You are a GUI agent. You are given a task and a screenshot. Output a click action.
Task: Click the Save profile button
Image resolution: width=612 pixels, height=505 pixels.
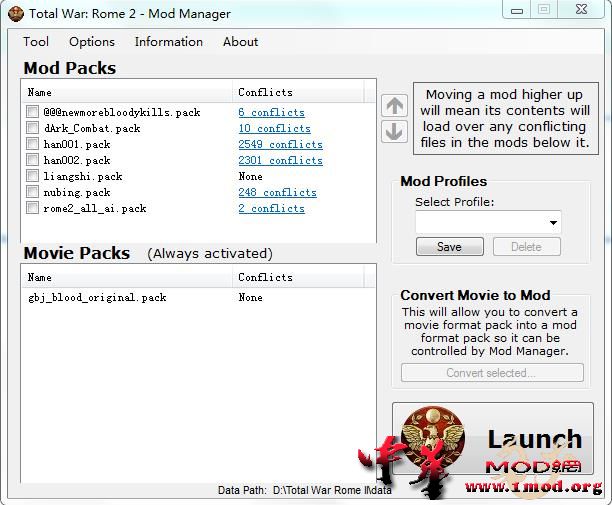tap(449, 247)
